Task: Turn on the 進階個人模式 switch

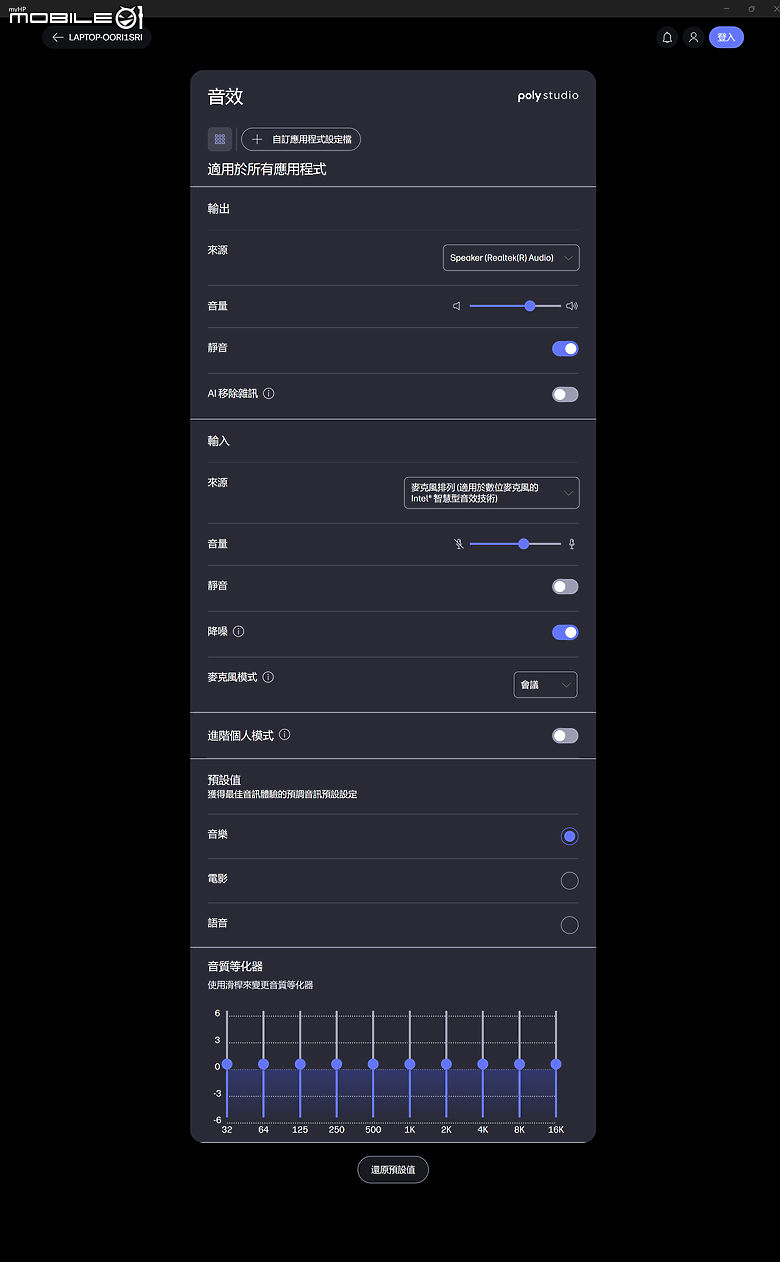Action: [x=565, y=736]
